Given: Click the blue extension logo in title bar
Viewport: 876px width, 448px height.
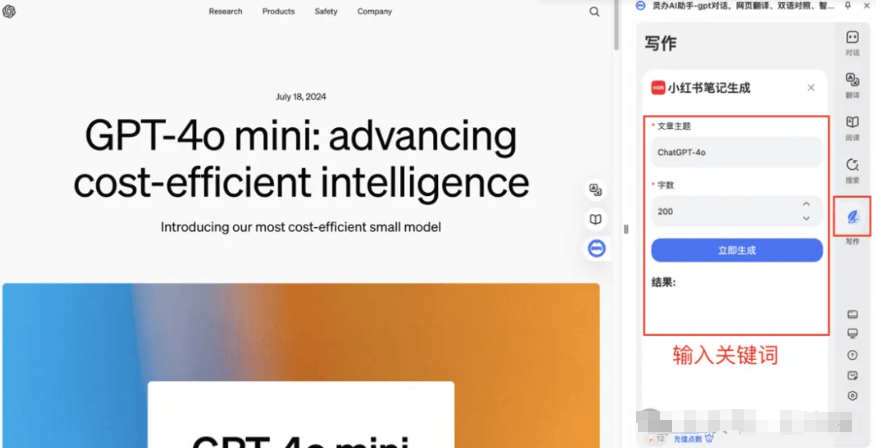Looking at the screenshot, I should 641,6.
